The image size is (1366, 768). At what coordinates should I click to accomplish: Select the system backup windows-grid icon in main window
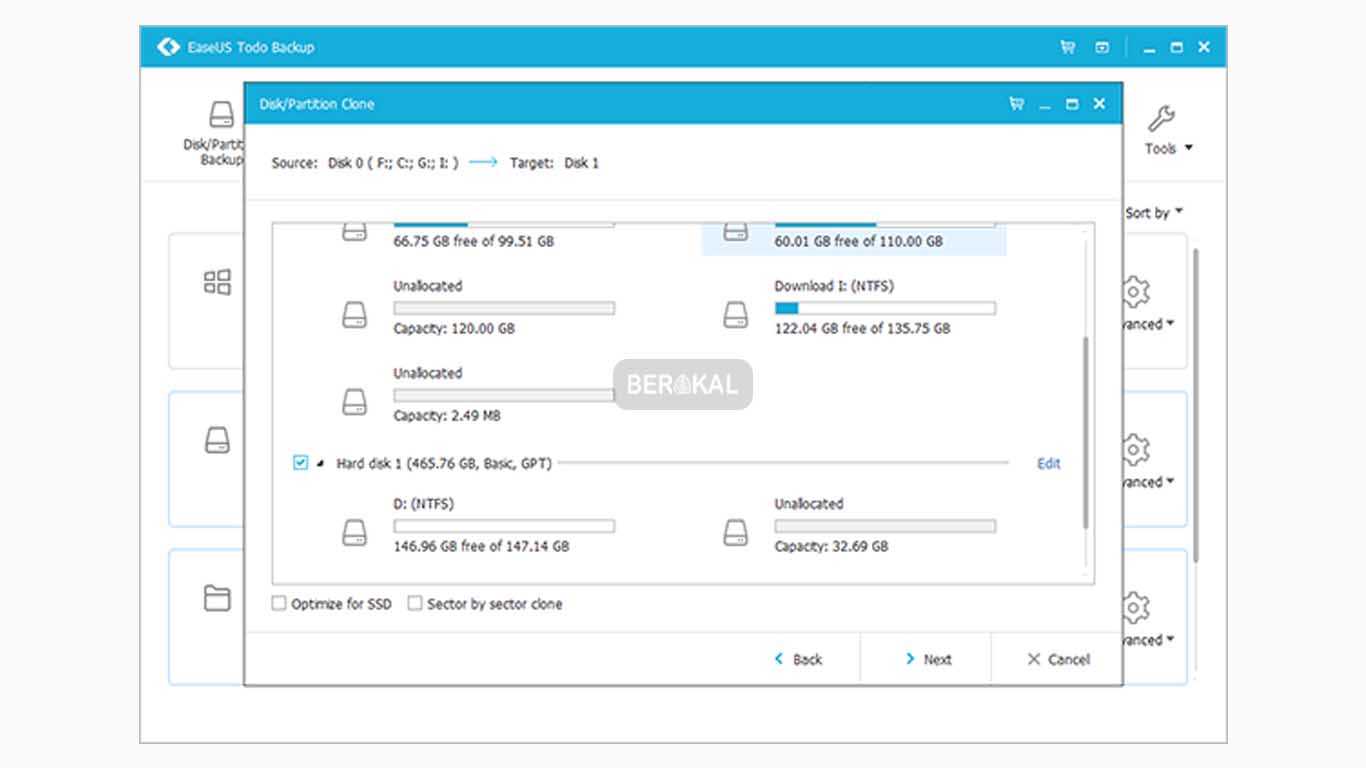pyautogui.click(x=217, y=282)
